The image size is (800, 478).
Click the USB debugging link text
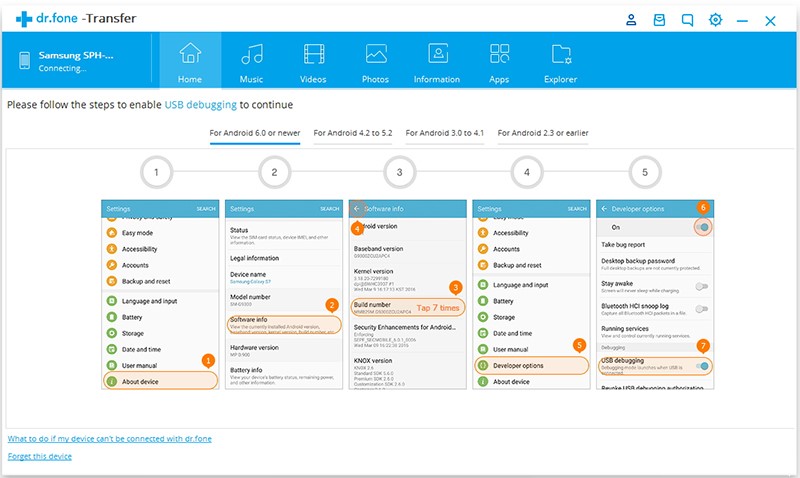click(x=201, y=105)
